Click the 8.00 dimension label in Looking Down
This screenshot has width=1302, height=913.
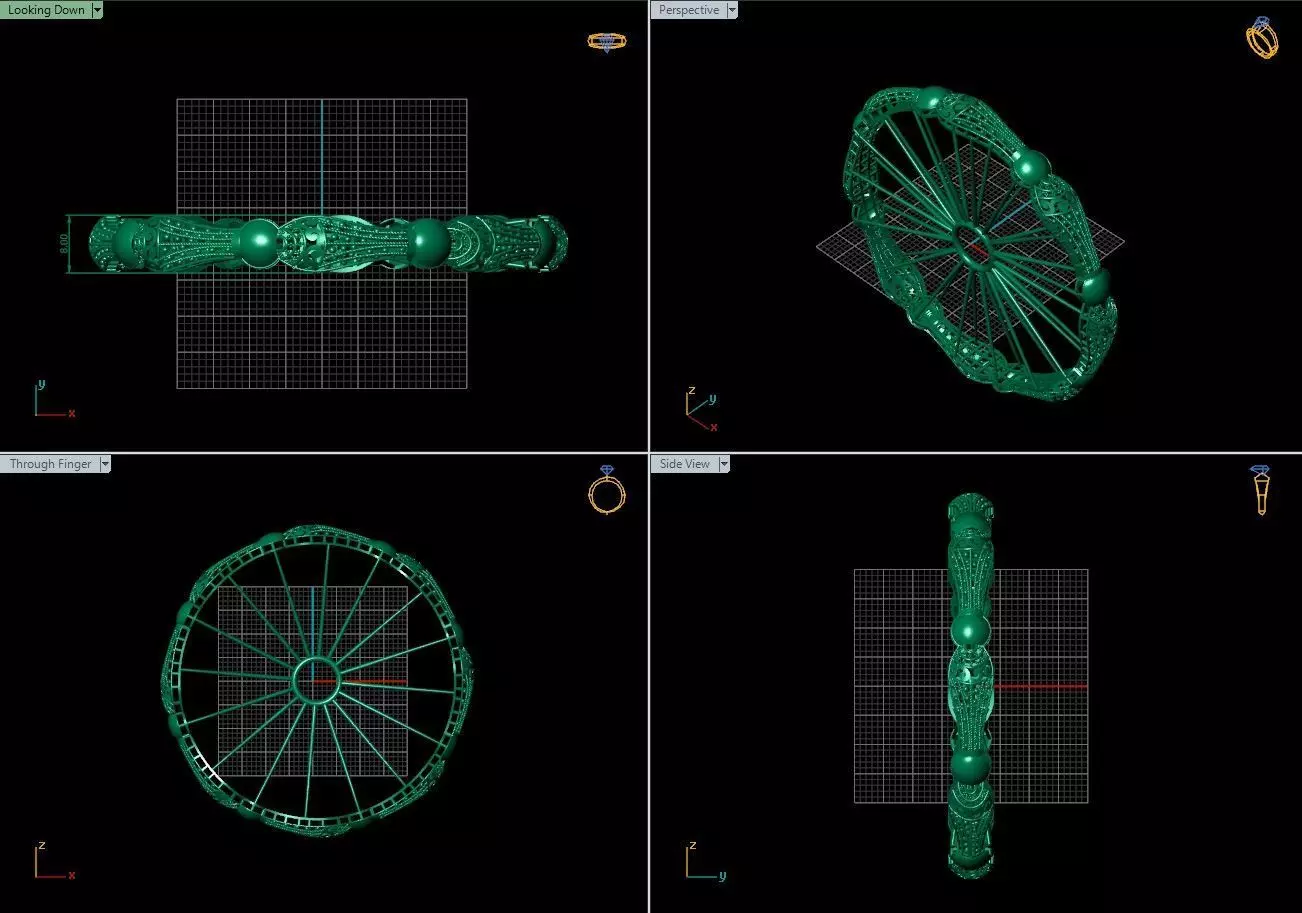click(x=65, y=242)
